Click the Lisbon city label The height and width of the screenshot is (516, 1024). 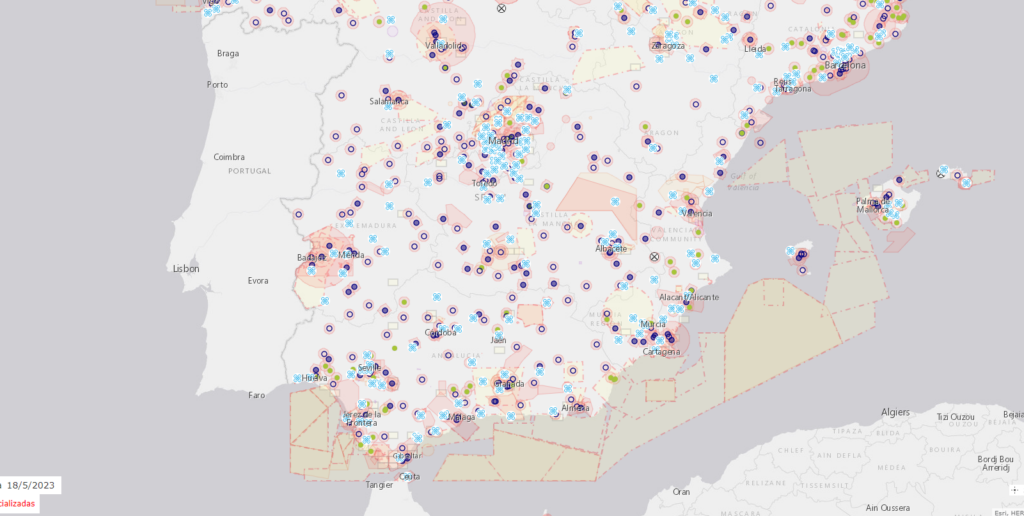186,269
